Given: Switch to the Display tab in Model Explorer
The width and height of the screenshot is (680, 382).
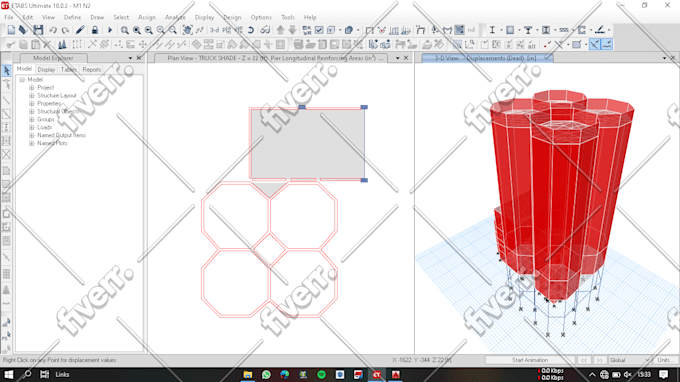Looking at the screenshot, I should (46, 69).
